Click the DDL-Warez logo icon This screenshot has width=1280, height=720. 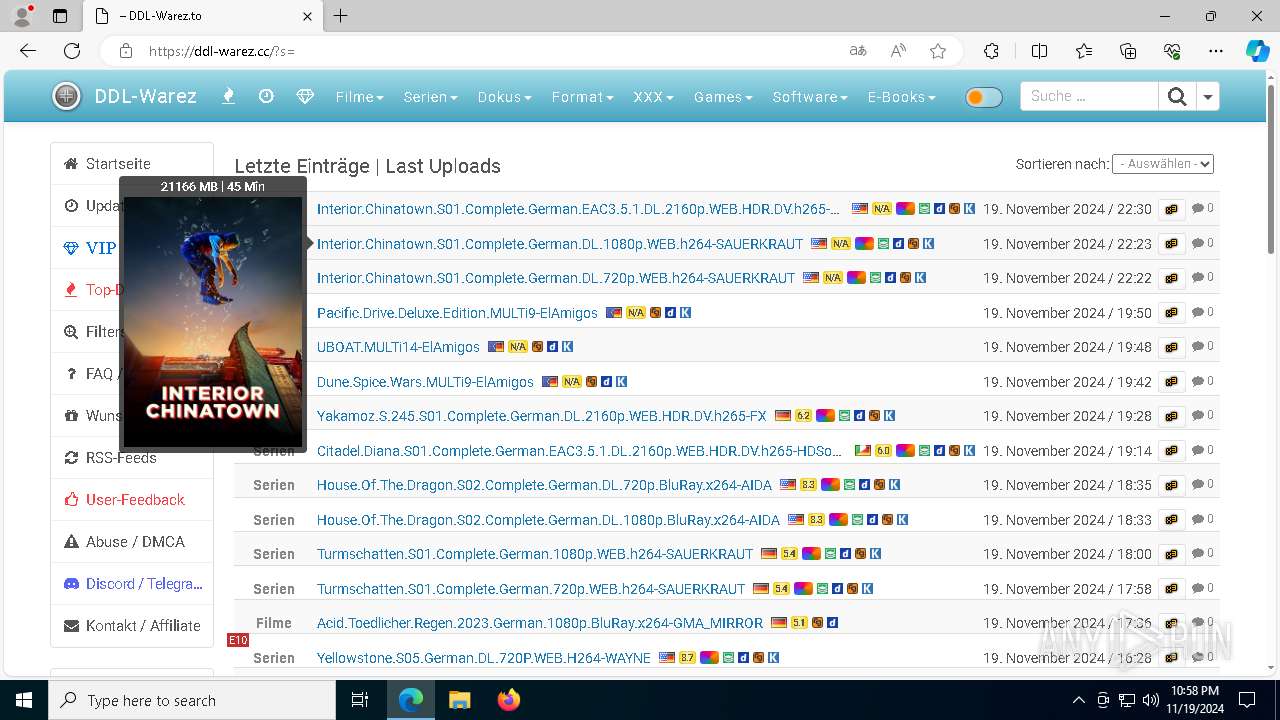point(66,96)
